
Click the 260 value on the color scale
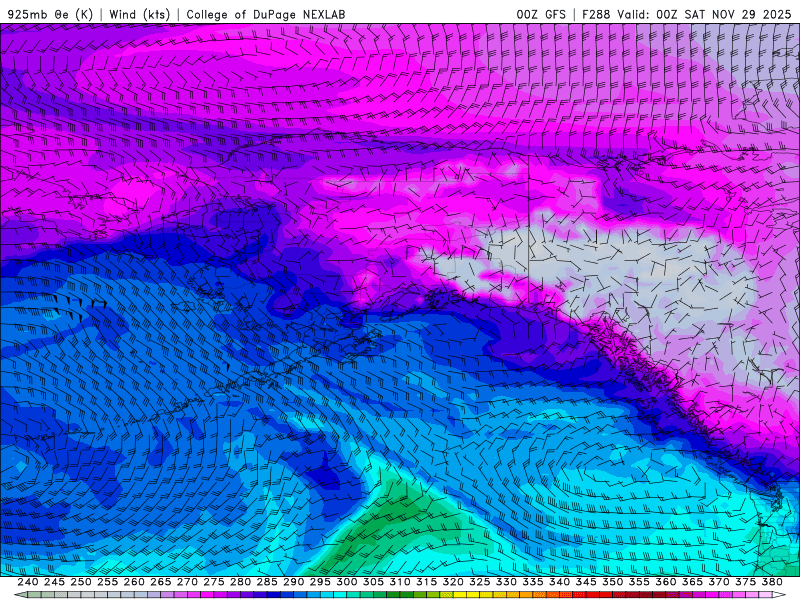pos(134,582)
